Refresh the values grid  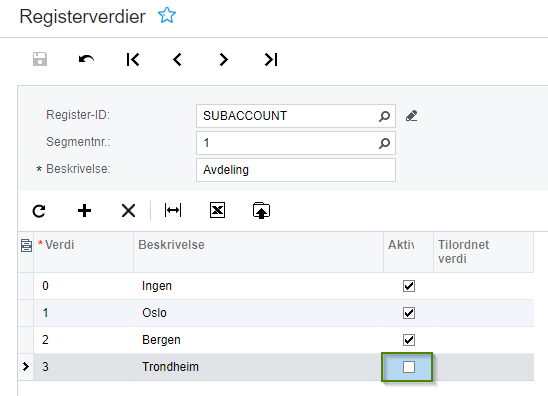(39, 211)
